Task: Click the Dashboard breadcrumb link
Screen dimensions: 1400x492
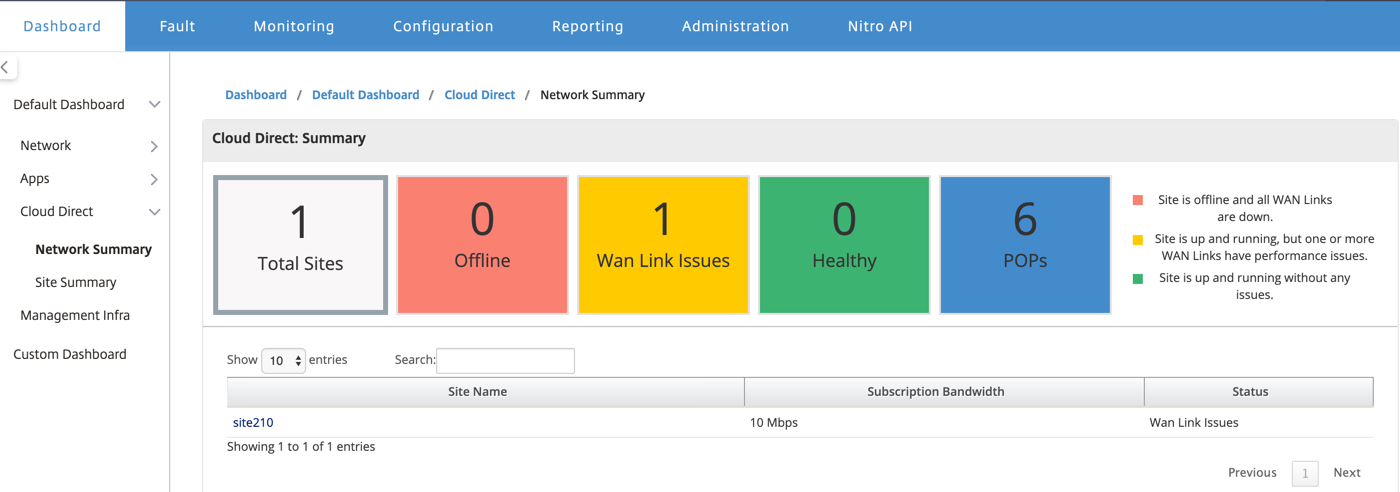Action: [256, 95]
